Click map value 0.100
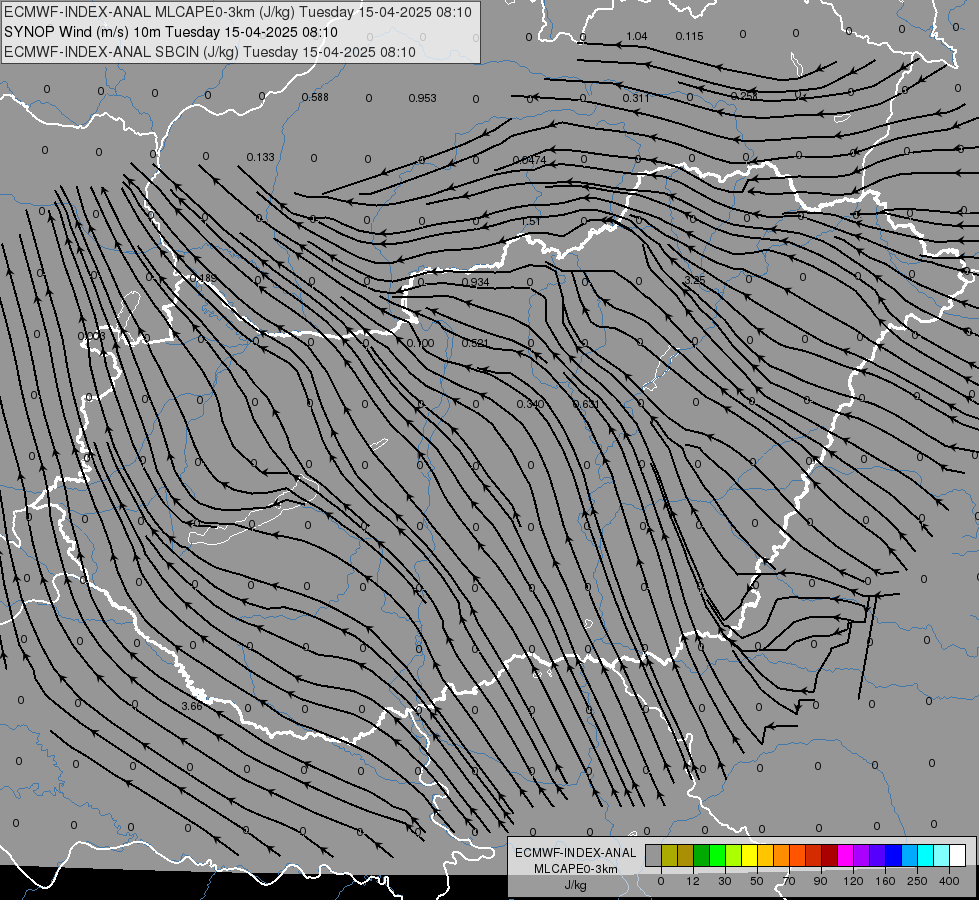Screen dimensions: 979x900 420,344
